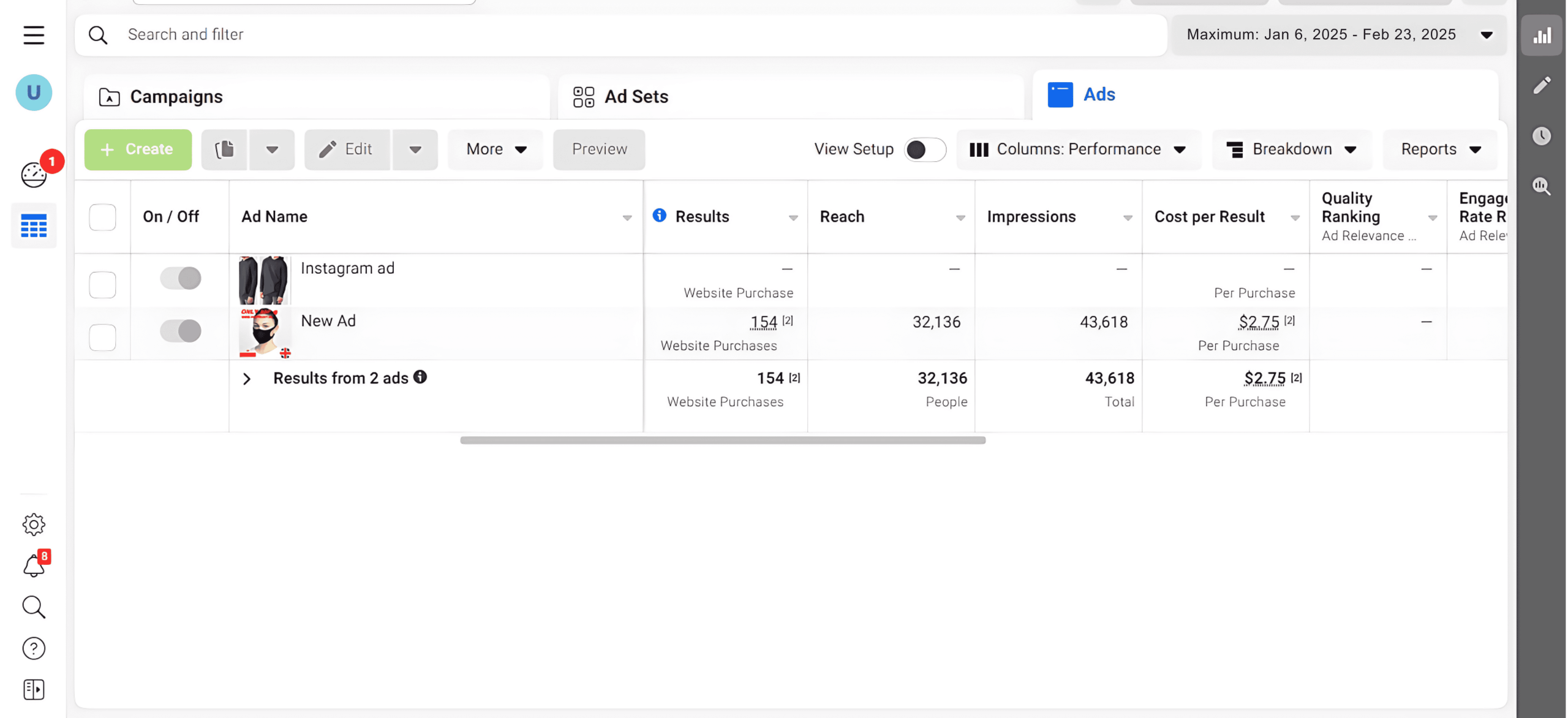Open the Breakdown dropdown
The image size is (1568, 718).
(x=1291, y=149)
